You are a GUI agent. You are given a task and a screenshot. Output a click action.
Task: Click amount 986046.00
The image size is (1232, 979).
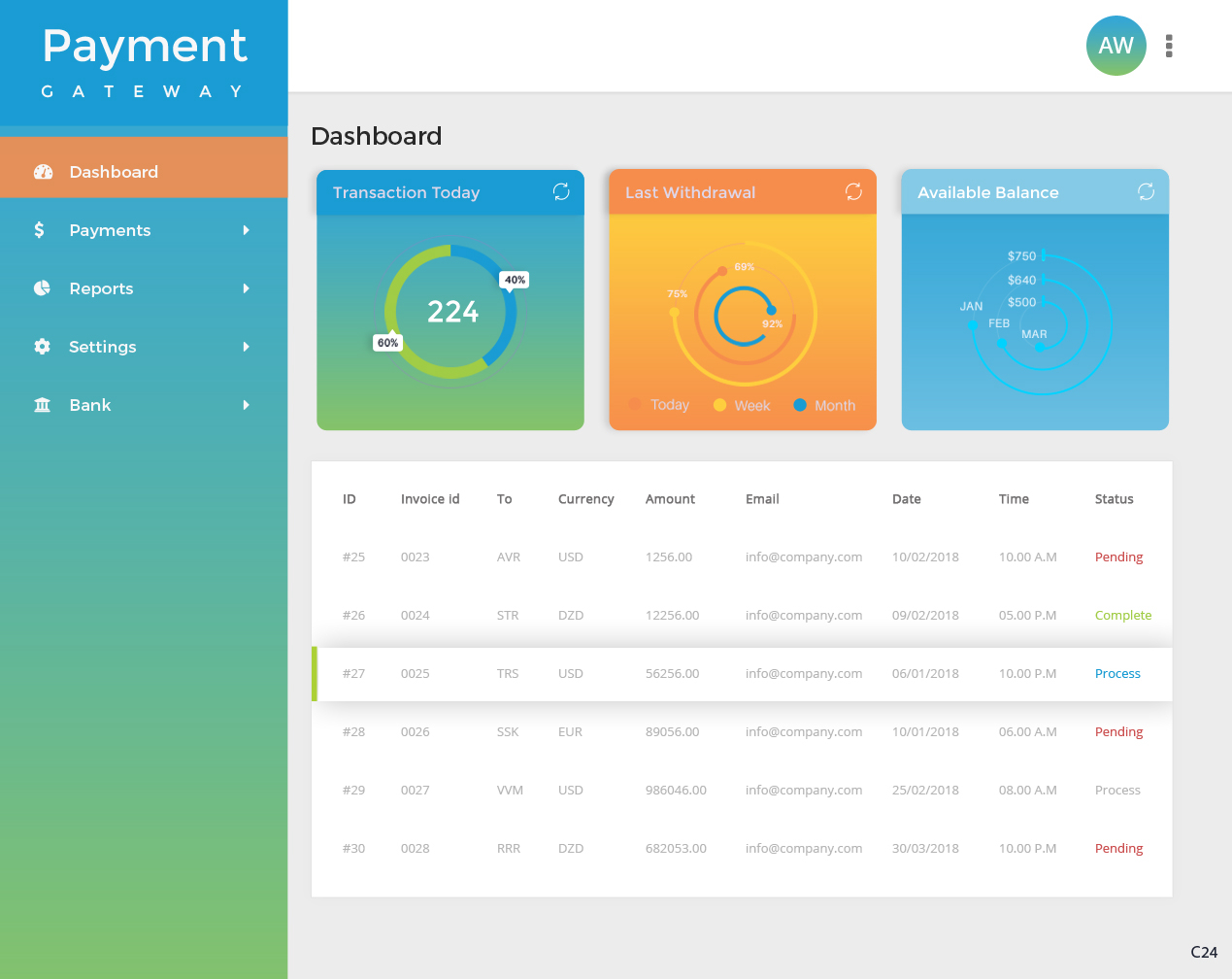(x=676, y=791)
